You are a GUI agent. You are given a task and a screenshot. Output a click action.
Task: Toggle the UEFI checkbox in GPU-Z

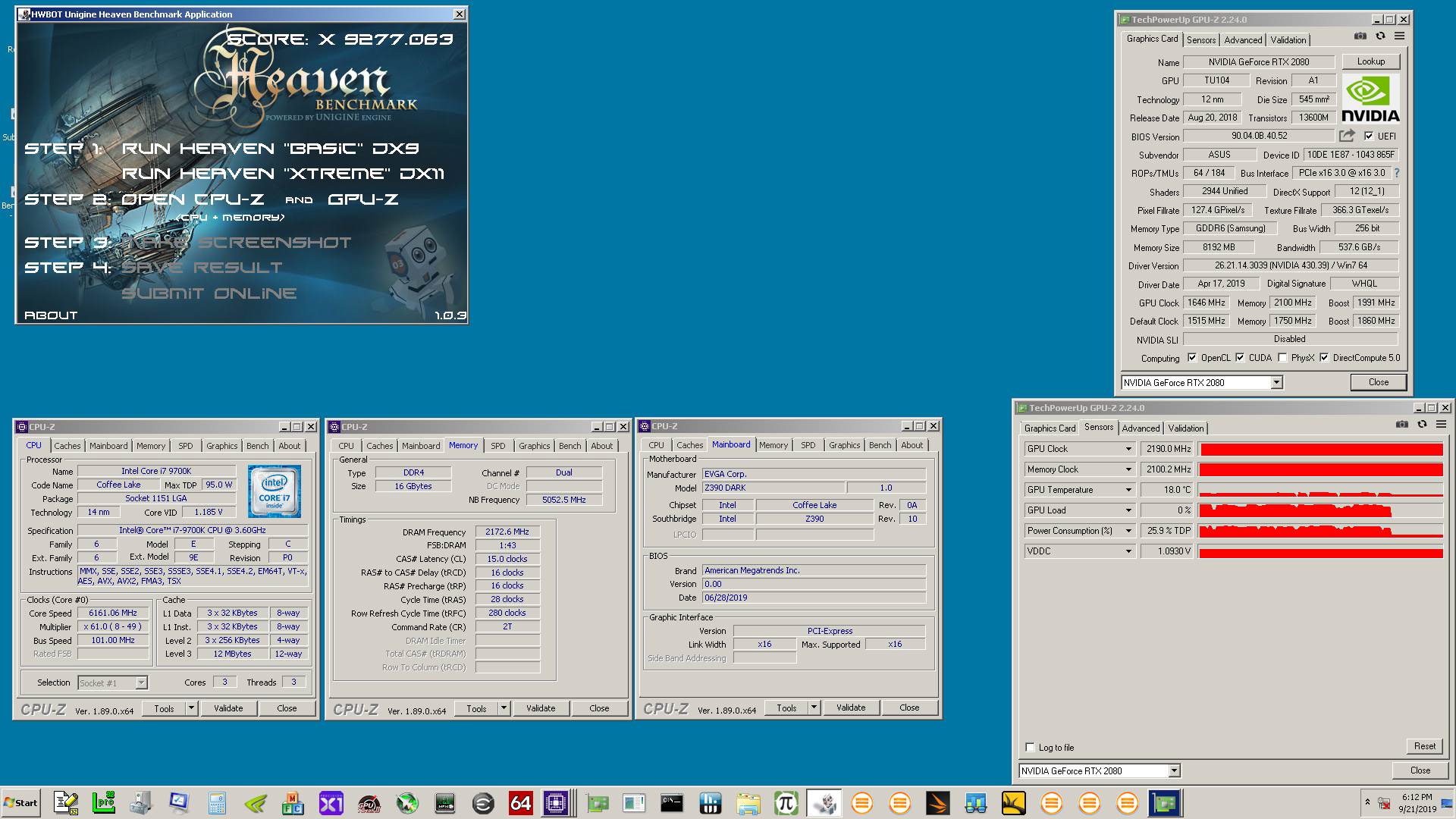pos(1369,136)
